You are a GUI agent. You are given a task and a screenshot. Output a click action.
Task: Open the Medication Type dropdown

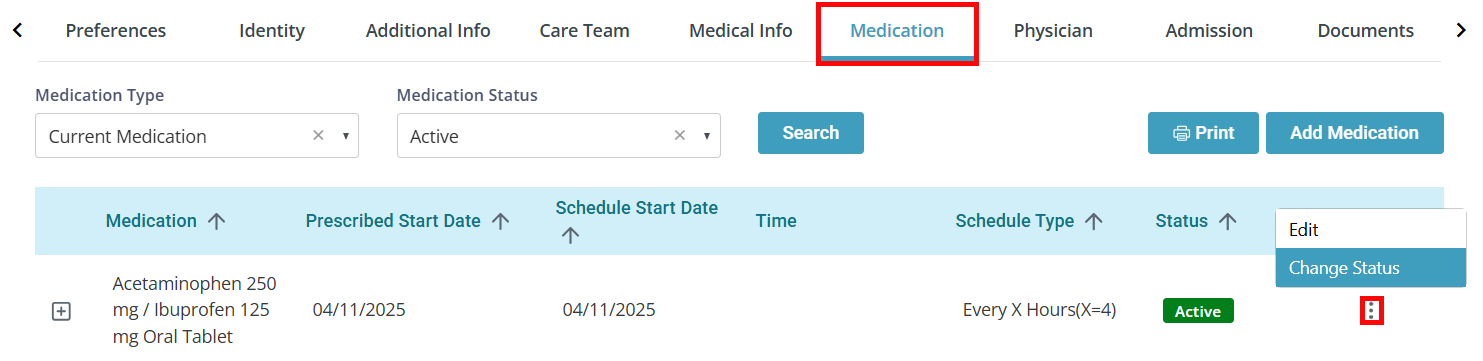pos(197,136)
